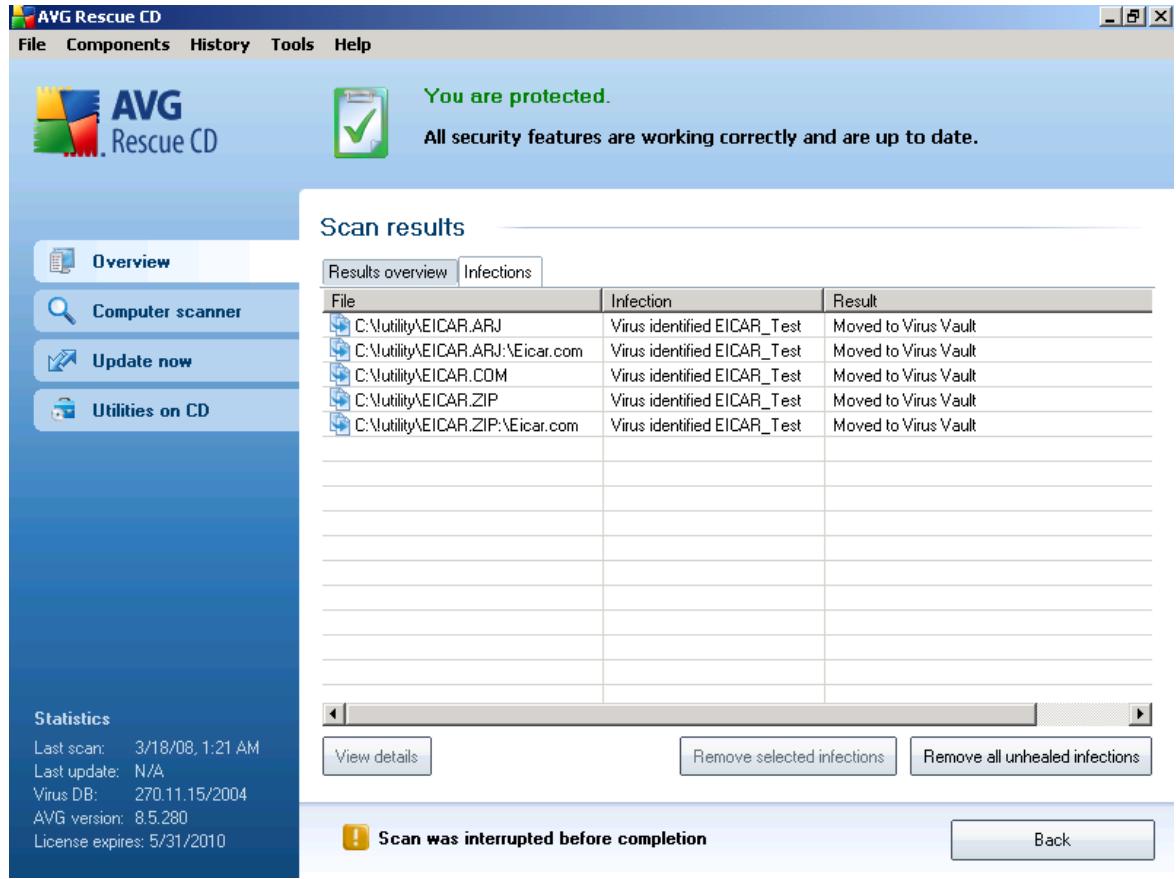Image resolution: width=1176 pixels, height=879 pixels.
Task: Open Utilities on CD section
Action: (x=166, y=410)
